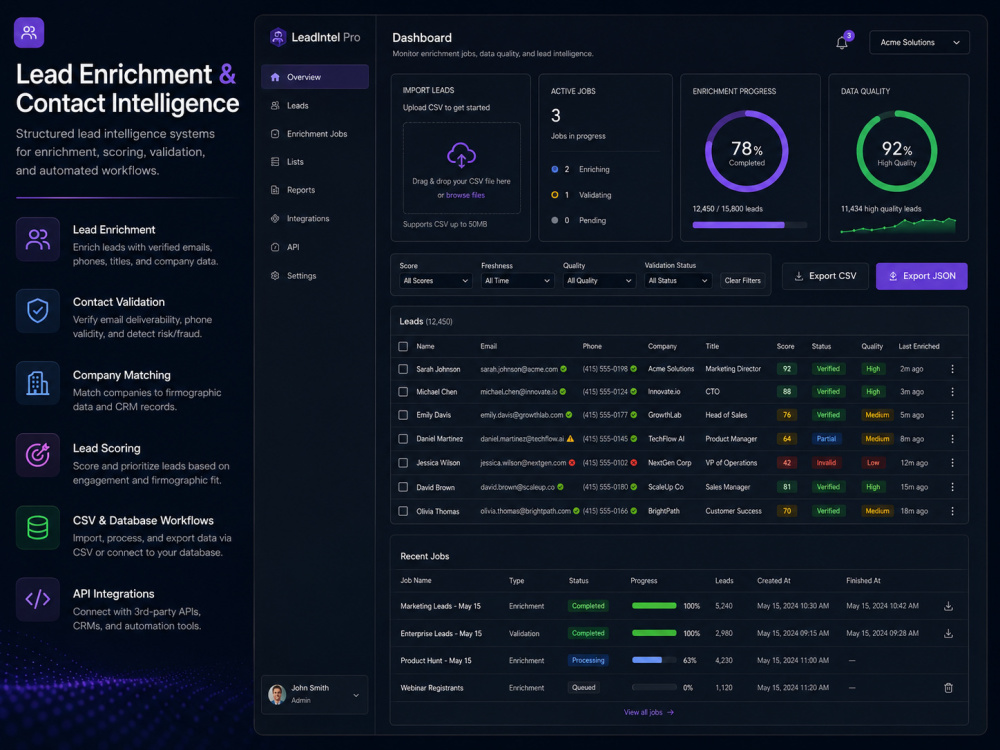
Task: Open row actions menu for David Brown
Action: point(952,487)
